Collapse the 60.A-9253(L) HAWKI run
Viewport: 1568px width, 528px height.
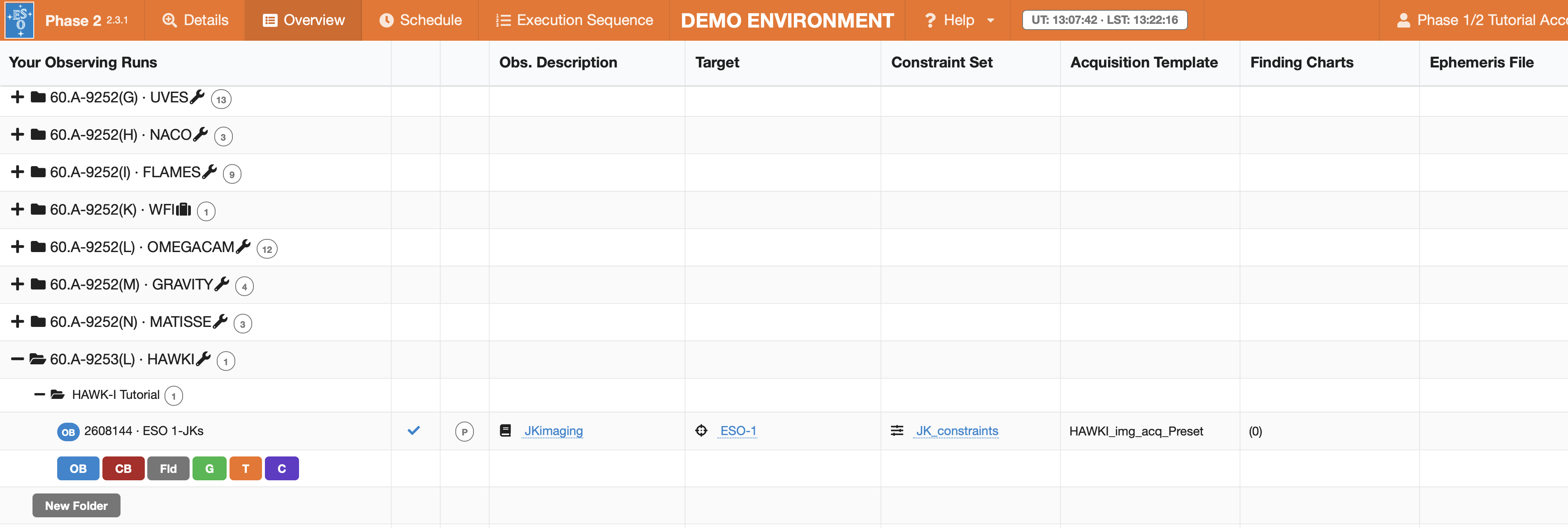coord(18,359)
